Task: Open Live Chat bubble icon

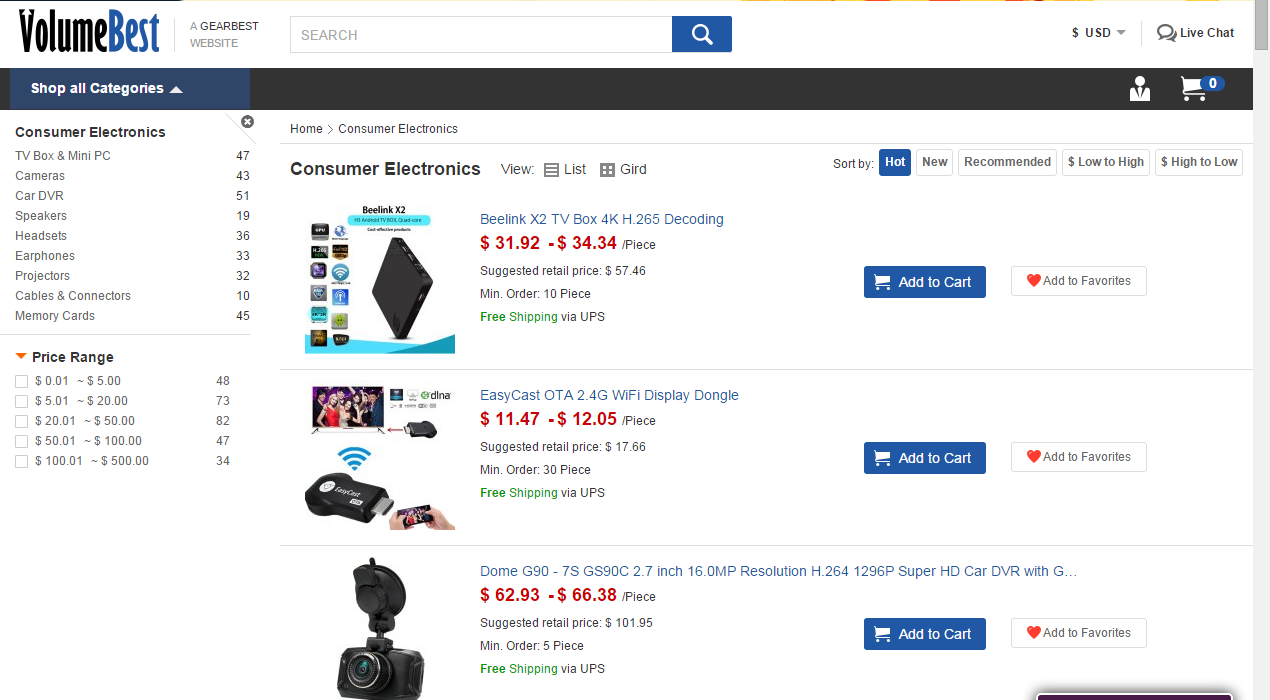Action: (x=1166, y=33)
